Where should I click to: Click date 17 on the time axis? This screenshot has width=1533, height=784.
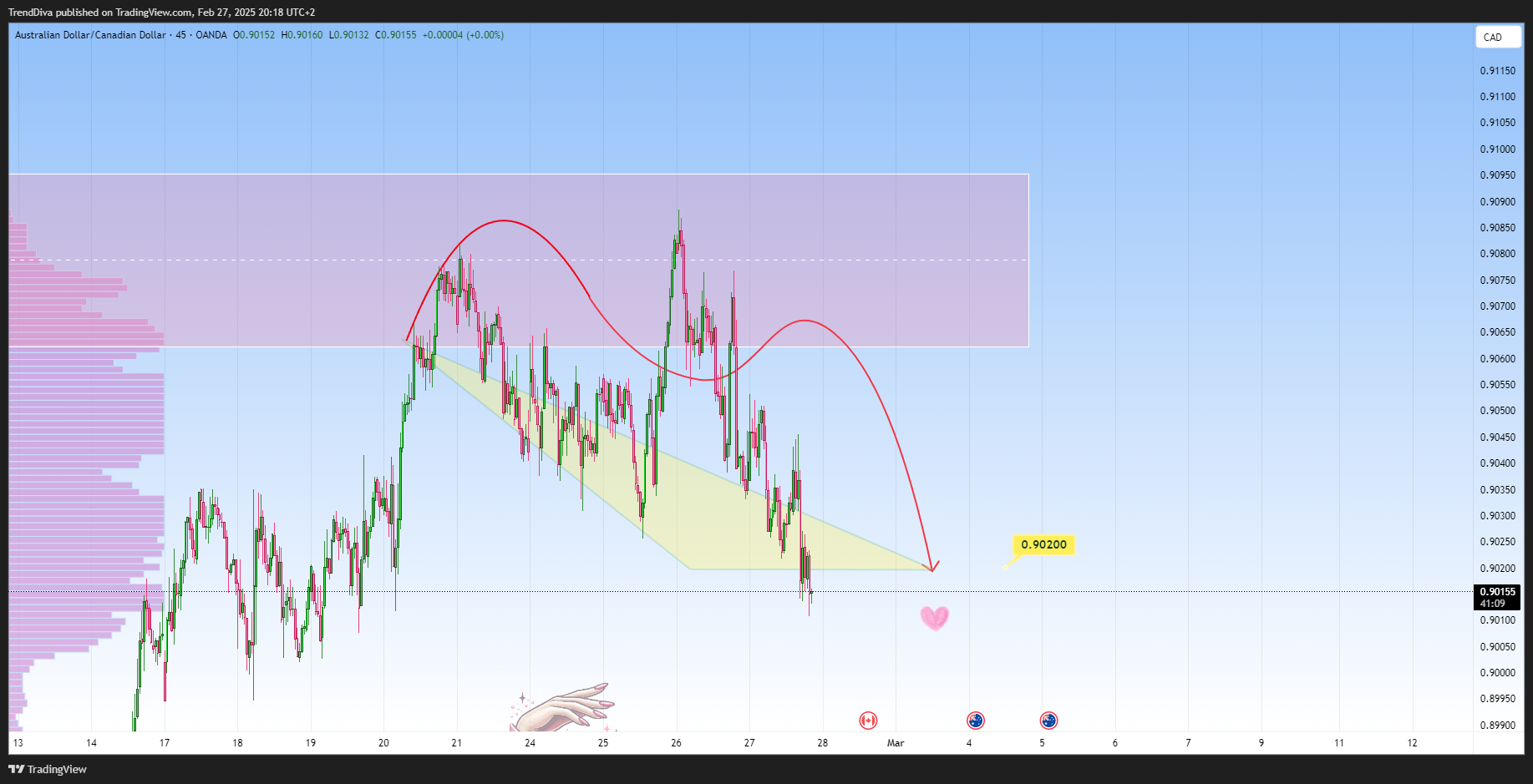165,743
